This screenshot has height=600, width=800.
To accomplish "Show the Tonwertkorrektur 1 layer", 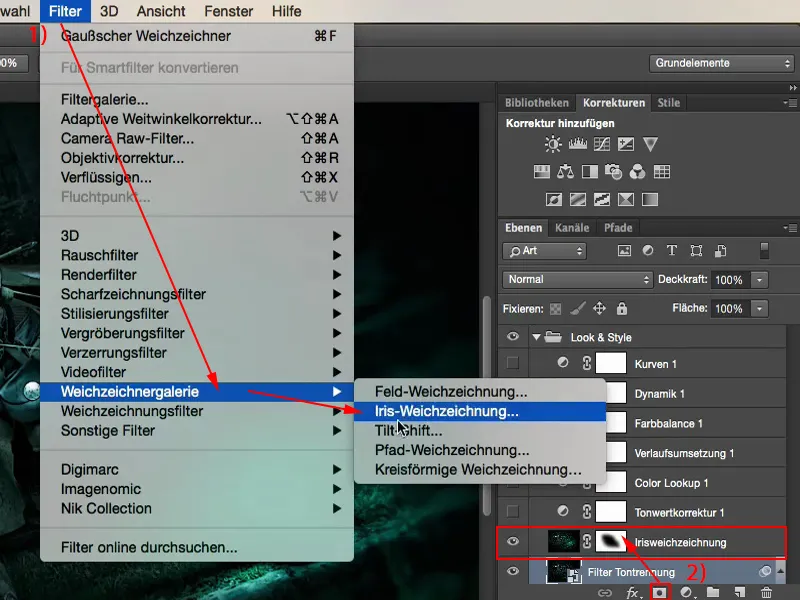I will (513, 511).
